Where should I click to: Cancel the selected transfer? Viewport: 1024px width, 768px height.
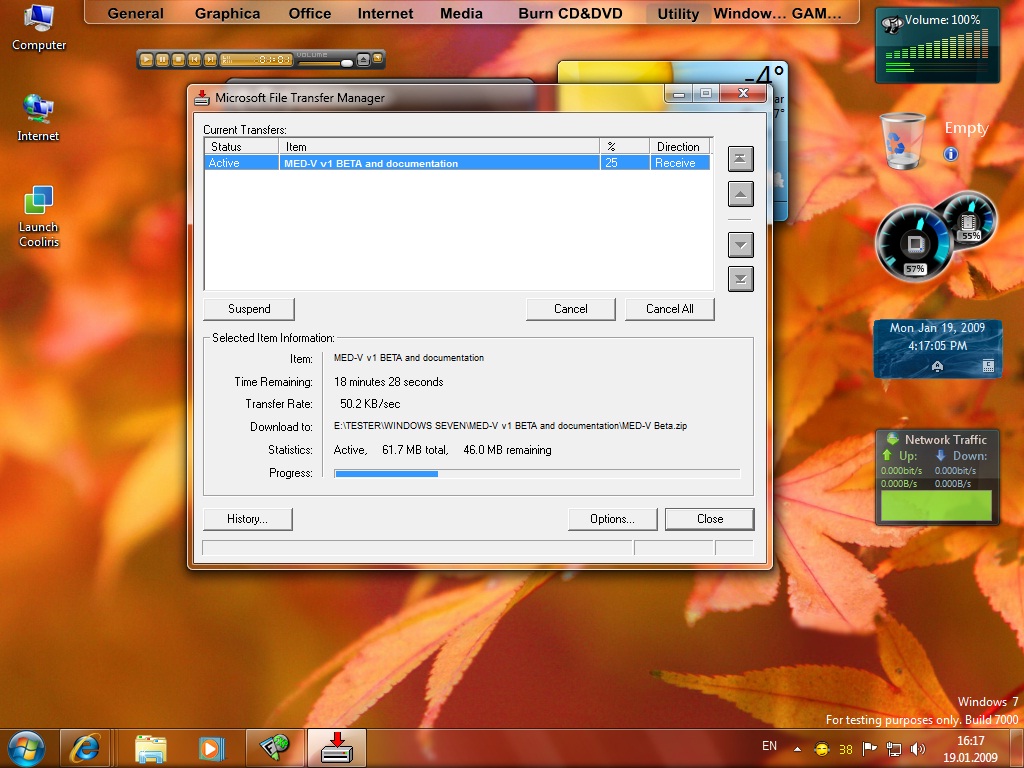[571, 309]
